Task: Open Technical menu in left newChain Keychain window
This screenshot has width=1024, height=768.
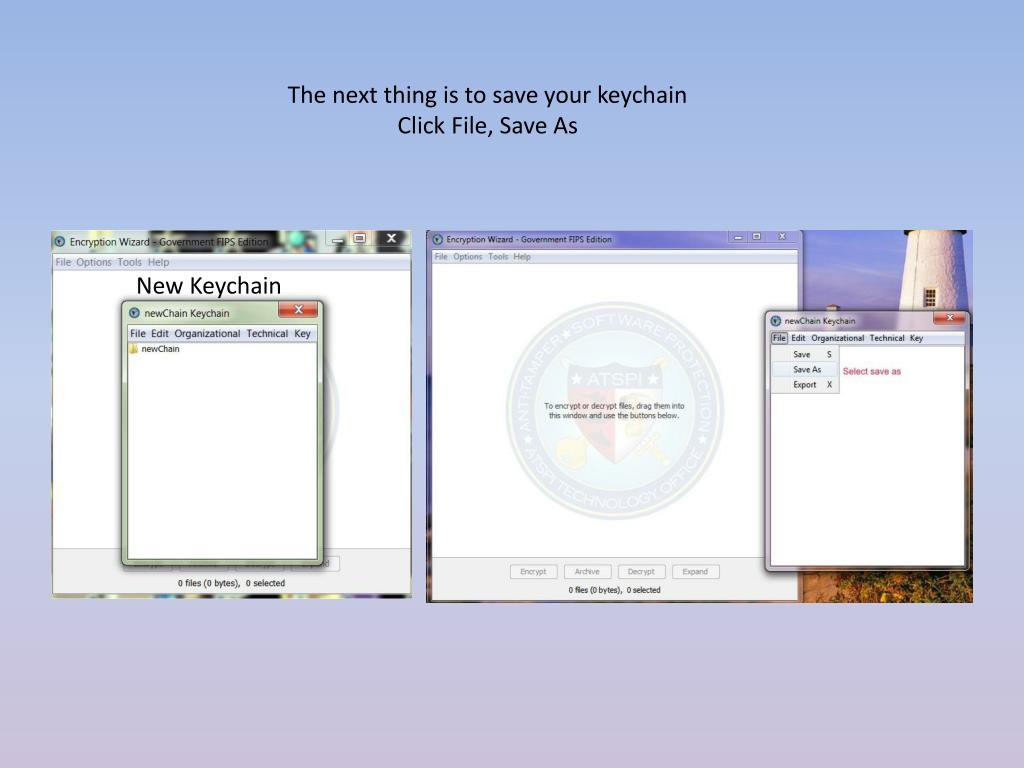Action: pyautogui.click(x=267, y=333)
